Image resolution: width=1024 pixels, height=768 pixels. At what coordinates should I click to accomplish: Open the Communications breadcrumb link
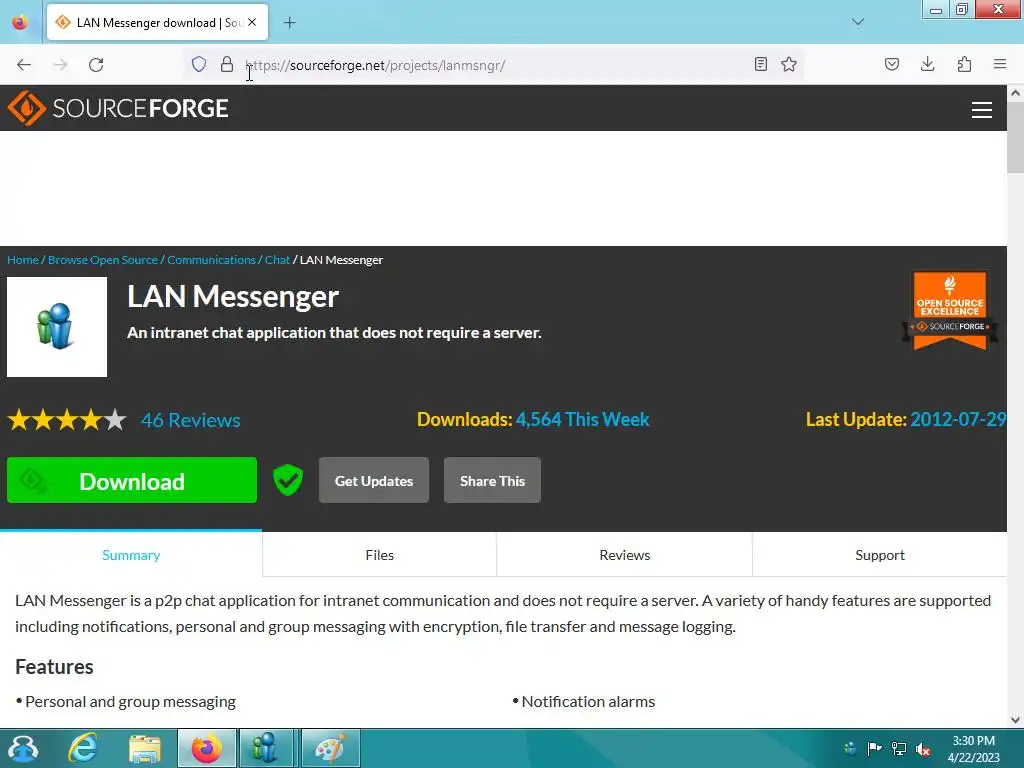pyautogui.click(x=211, y=260)
